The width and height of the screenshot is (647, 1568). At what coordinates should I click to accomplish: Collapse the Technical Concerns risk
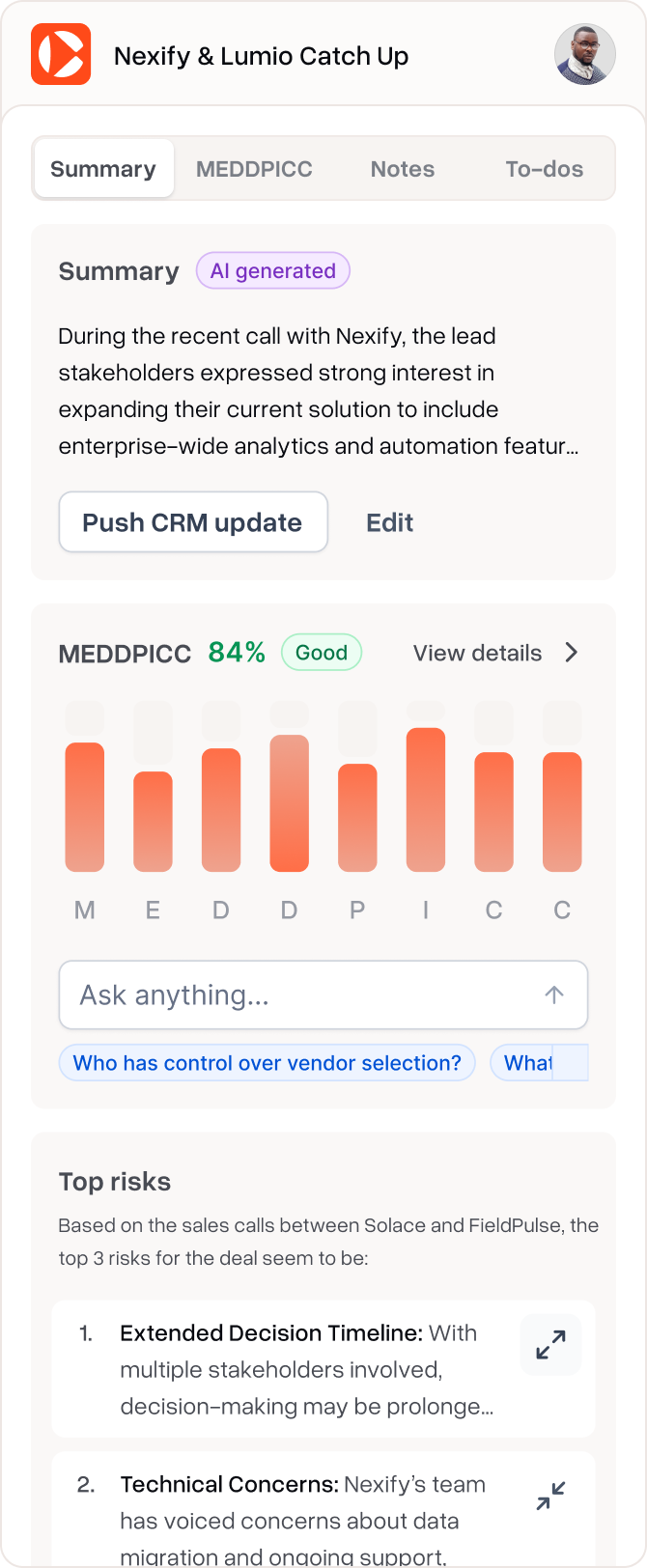pyautogui.click(x=550, y=1496)
